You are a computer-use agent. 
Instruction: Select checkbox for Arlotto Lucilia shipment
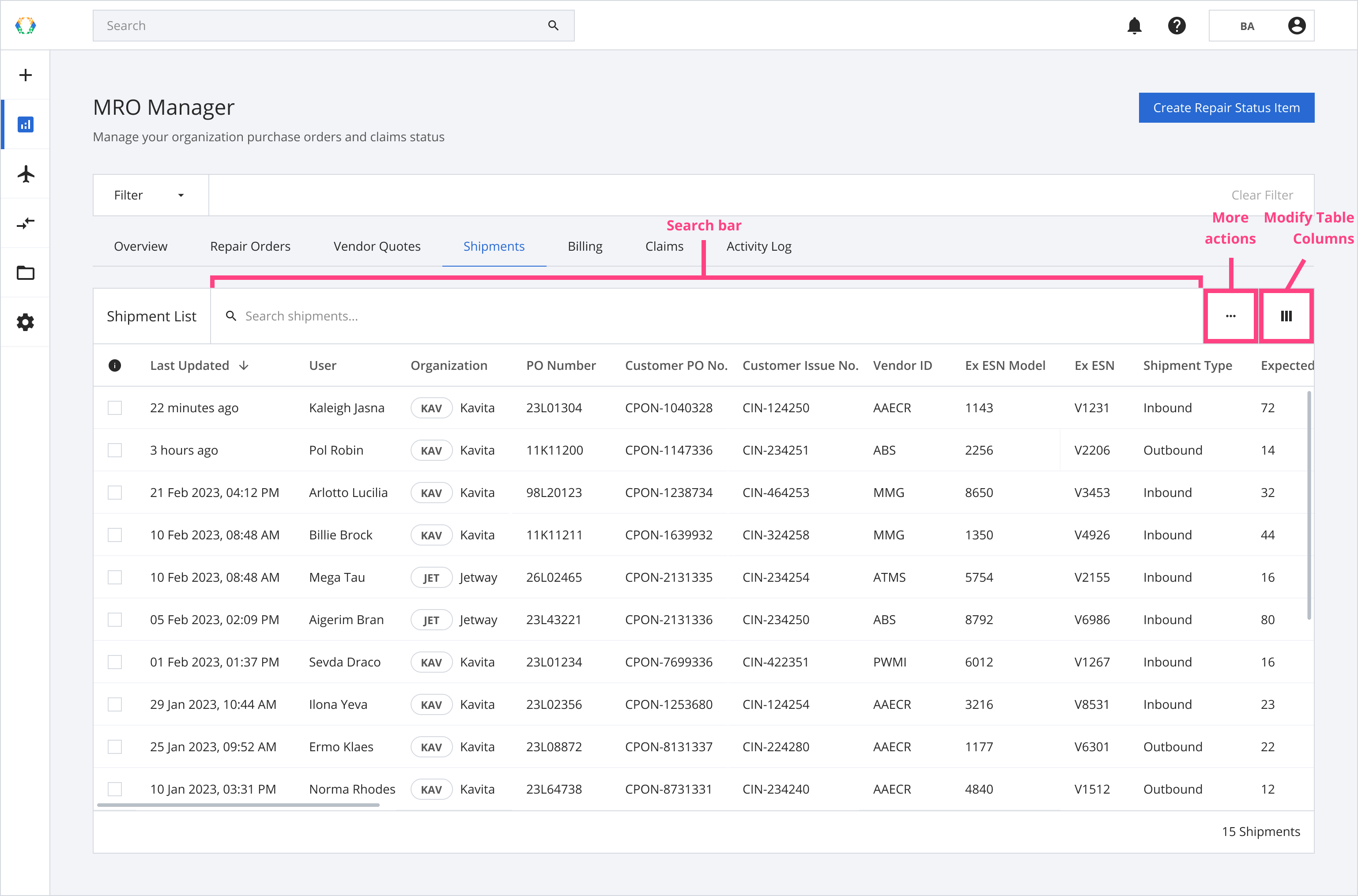point(115,493)
